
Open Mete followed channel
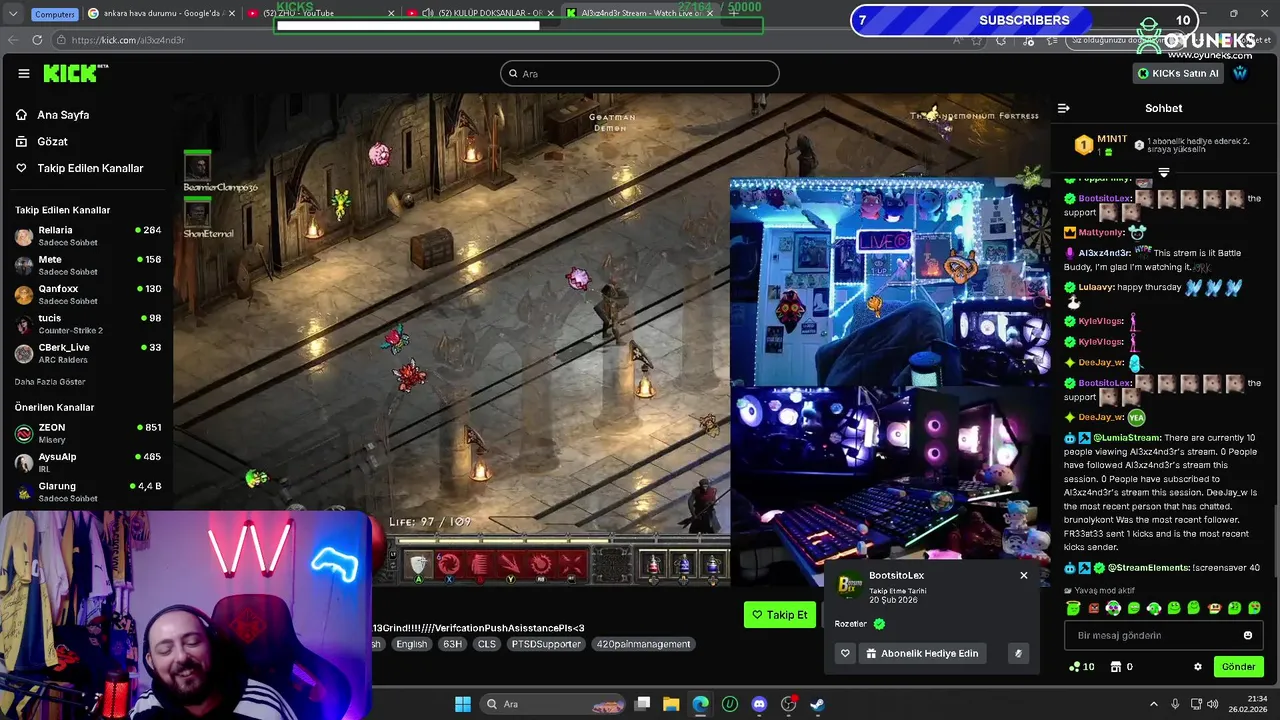[88, 265]
